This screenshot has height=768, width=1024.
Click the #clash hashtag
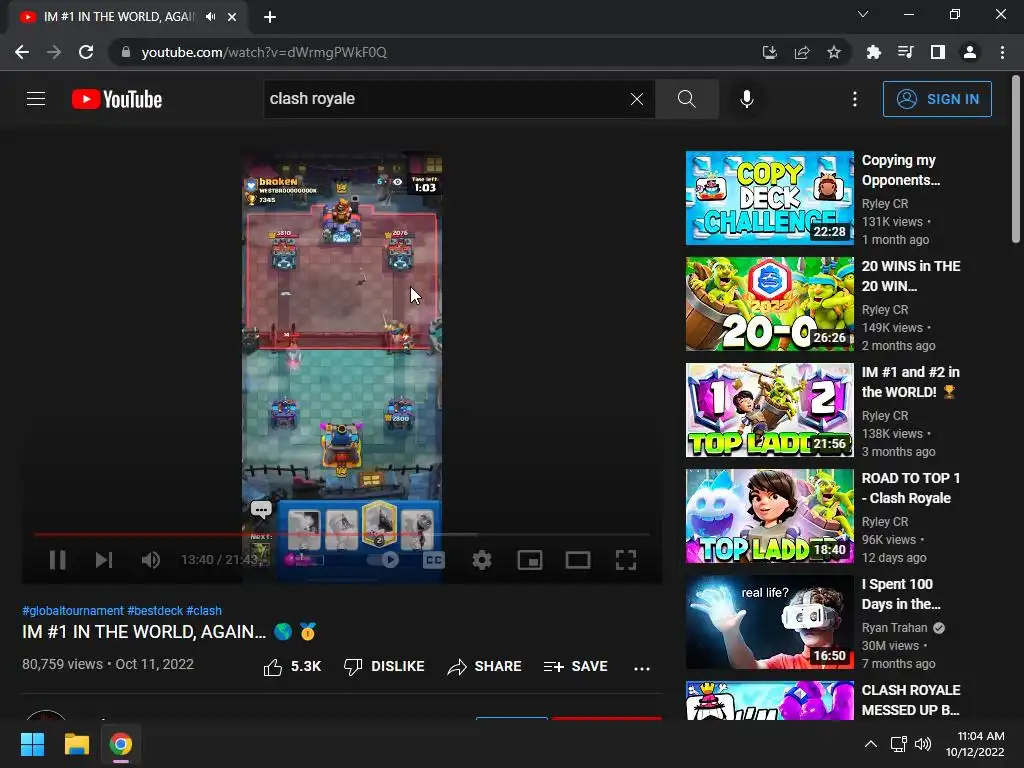pos(204,611)
